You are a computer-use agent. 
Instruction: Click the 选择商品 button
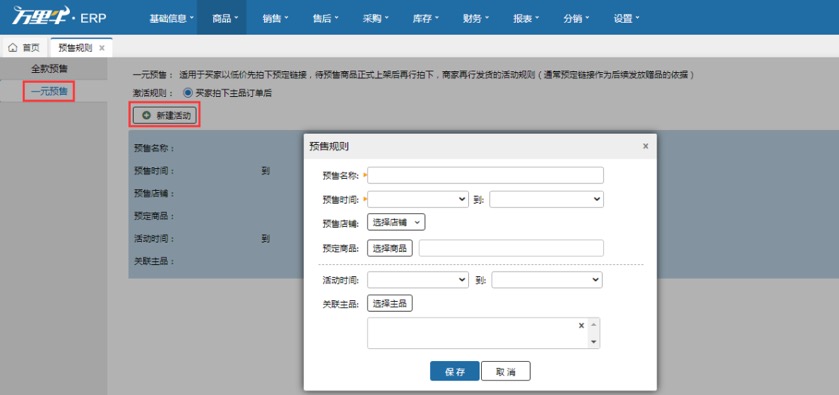(x=390, y=248)
